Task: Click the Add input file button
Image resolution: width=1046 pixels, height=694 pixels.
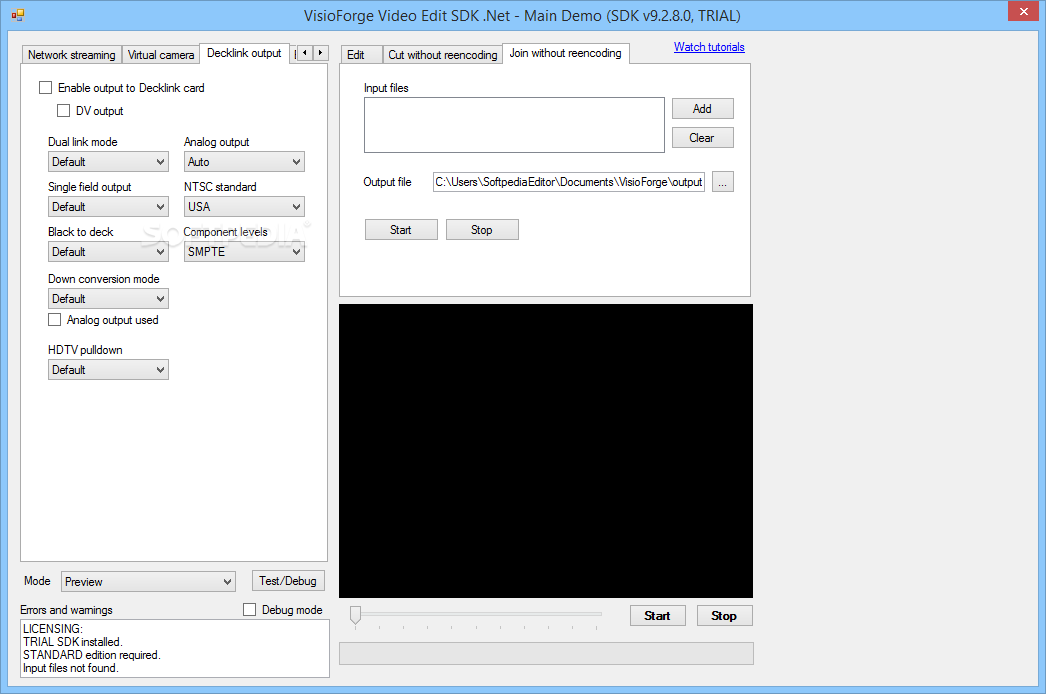Action: [x=702, y=109]
